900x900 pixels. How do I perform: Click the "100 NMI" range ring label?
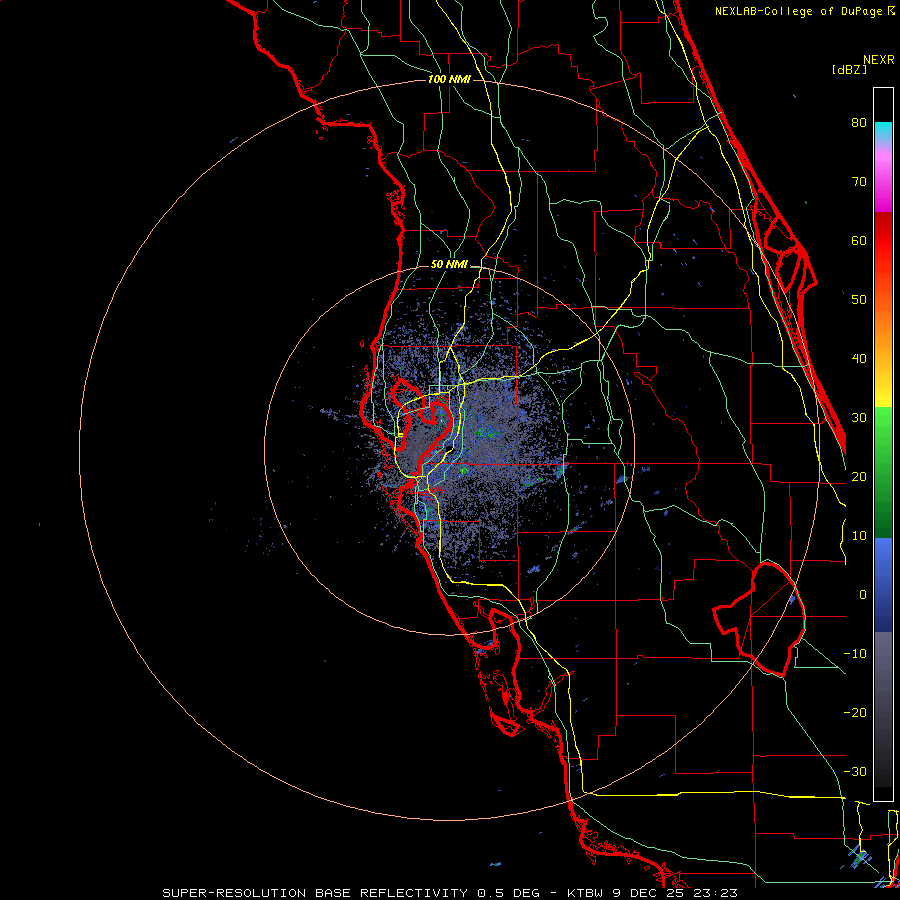(x=449, y=79)
